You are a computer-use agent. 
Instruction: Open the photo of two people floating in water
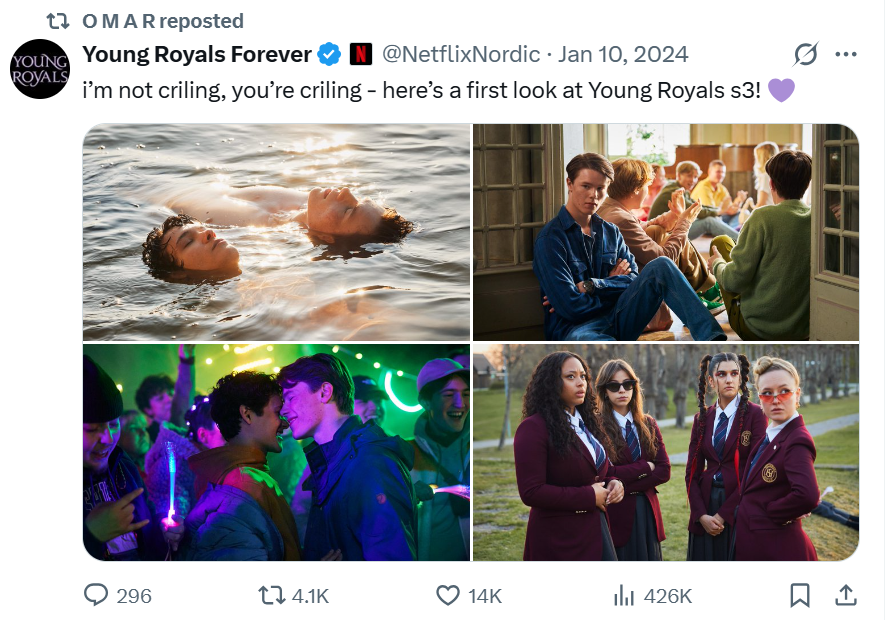[276, 232]
